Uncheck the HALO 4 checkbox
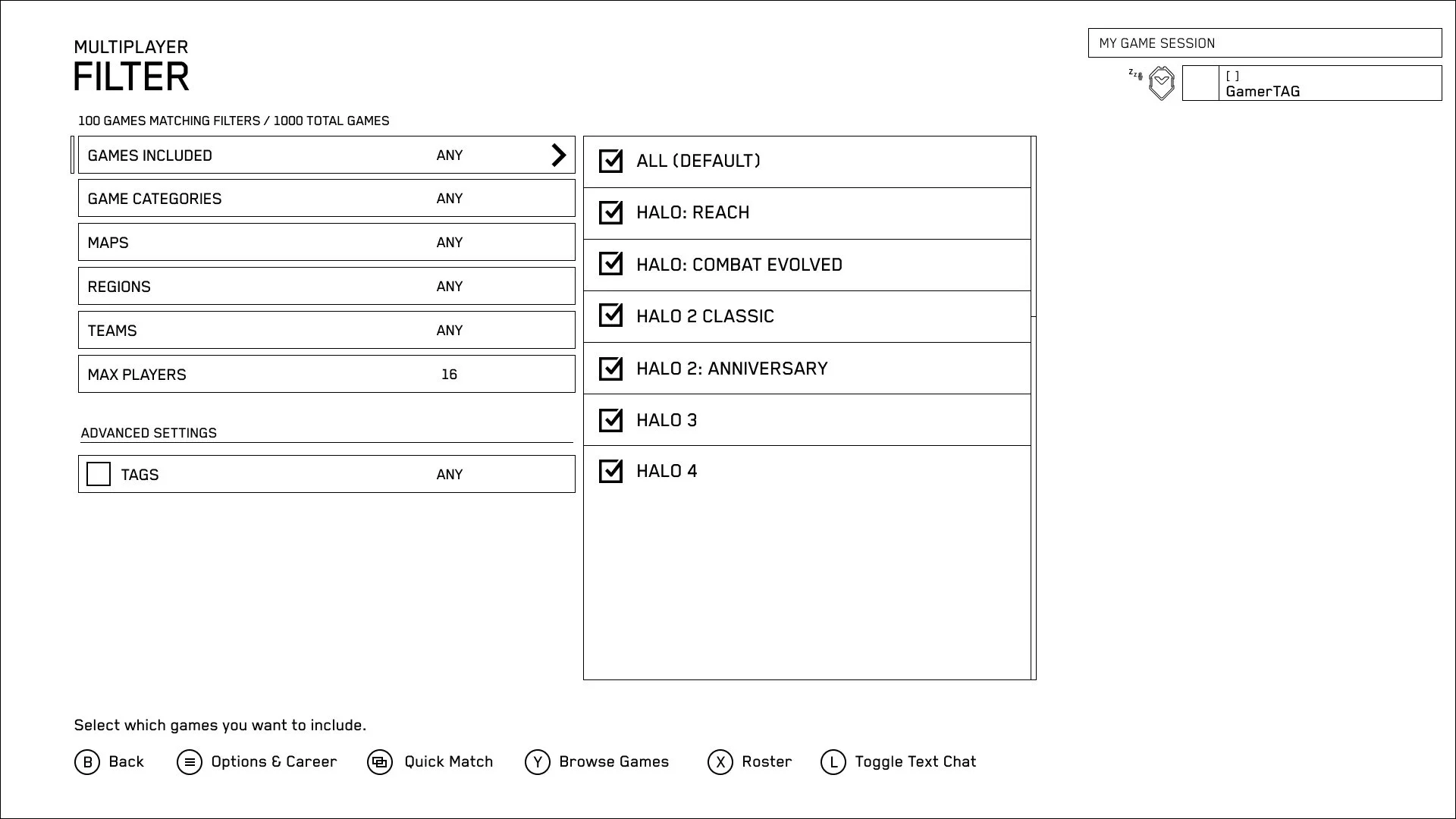The image size is (1456, 819). 610,471
